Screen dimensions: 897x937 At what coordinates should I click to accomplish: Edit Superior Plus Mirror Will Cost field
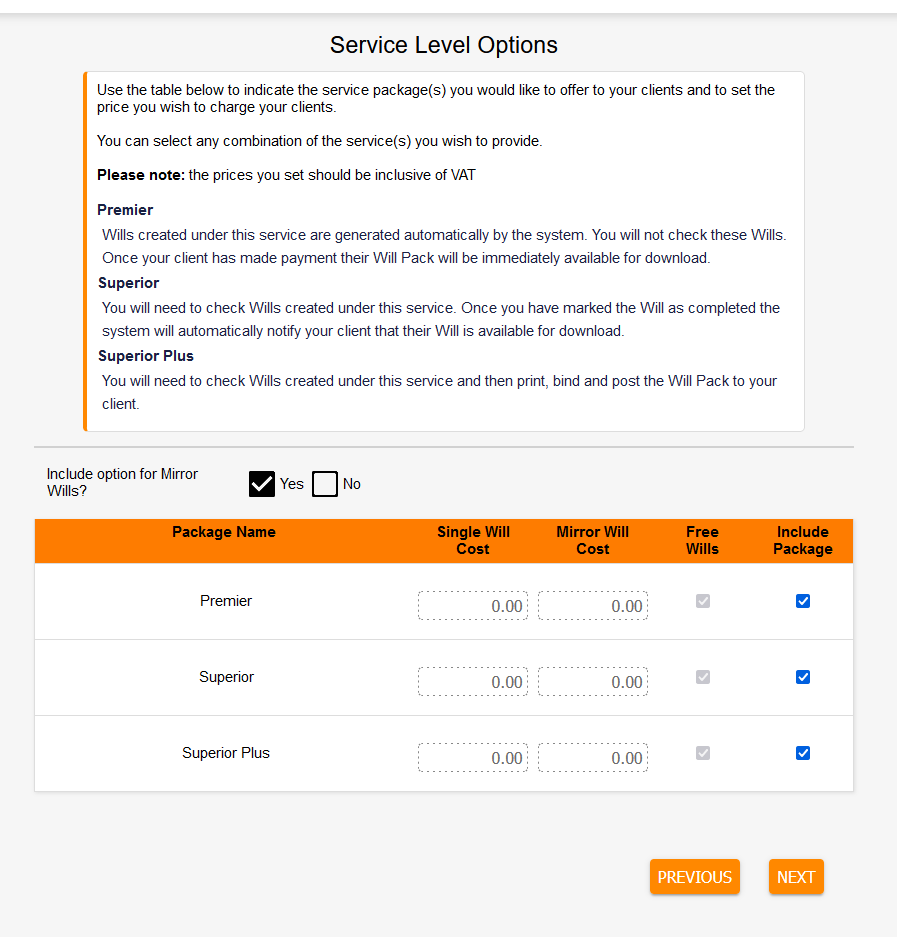pyautogui.click(x=593, y=758)
